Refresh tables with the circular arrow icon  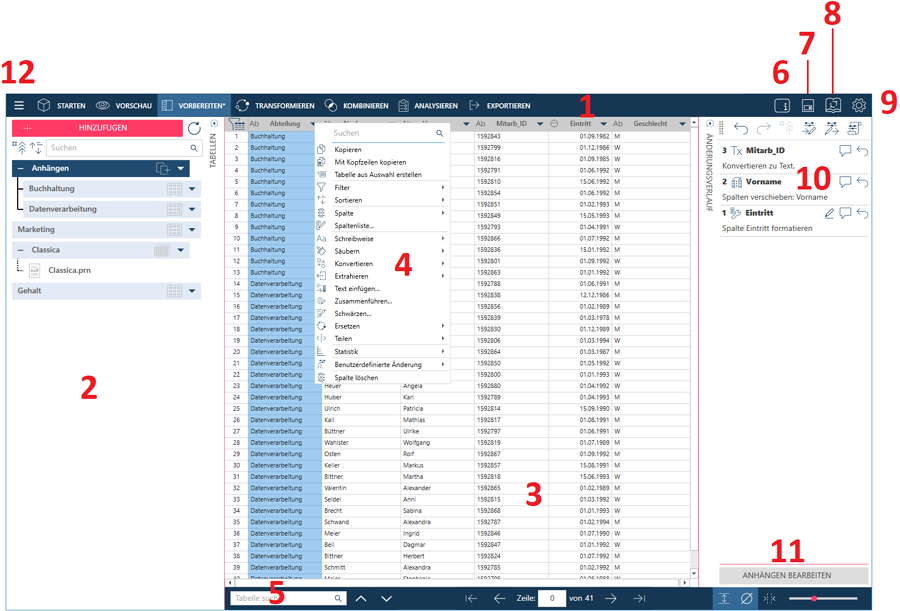click(x=194, y=128)
